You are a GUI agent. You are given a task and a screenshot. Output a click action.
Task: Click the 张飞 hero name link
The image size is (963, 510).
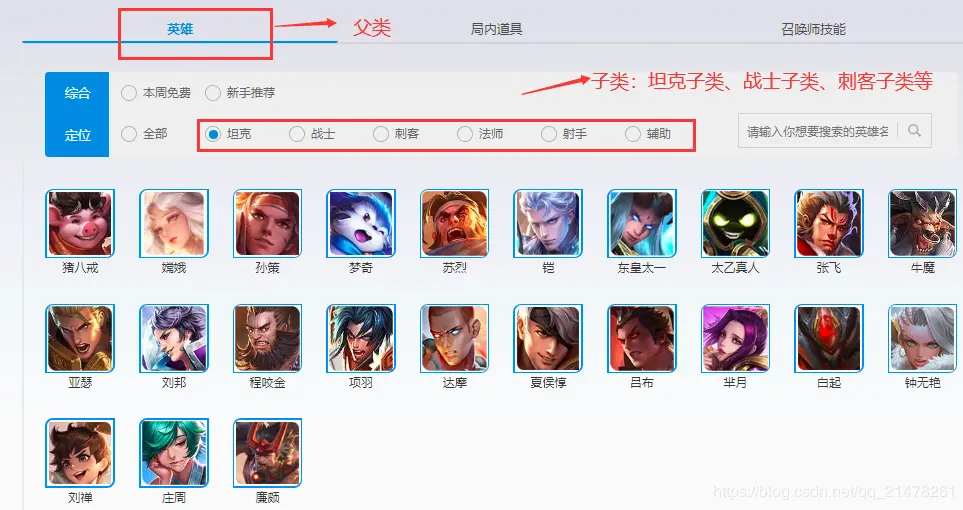[828, 268]
